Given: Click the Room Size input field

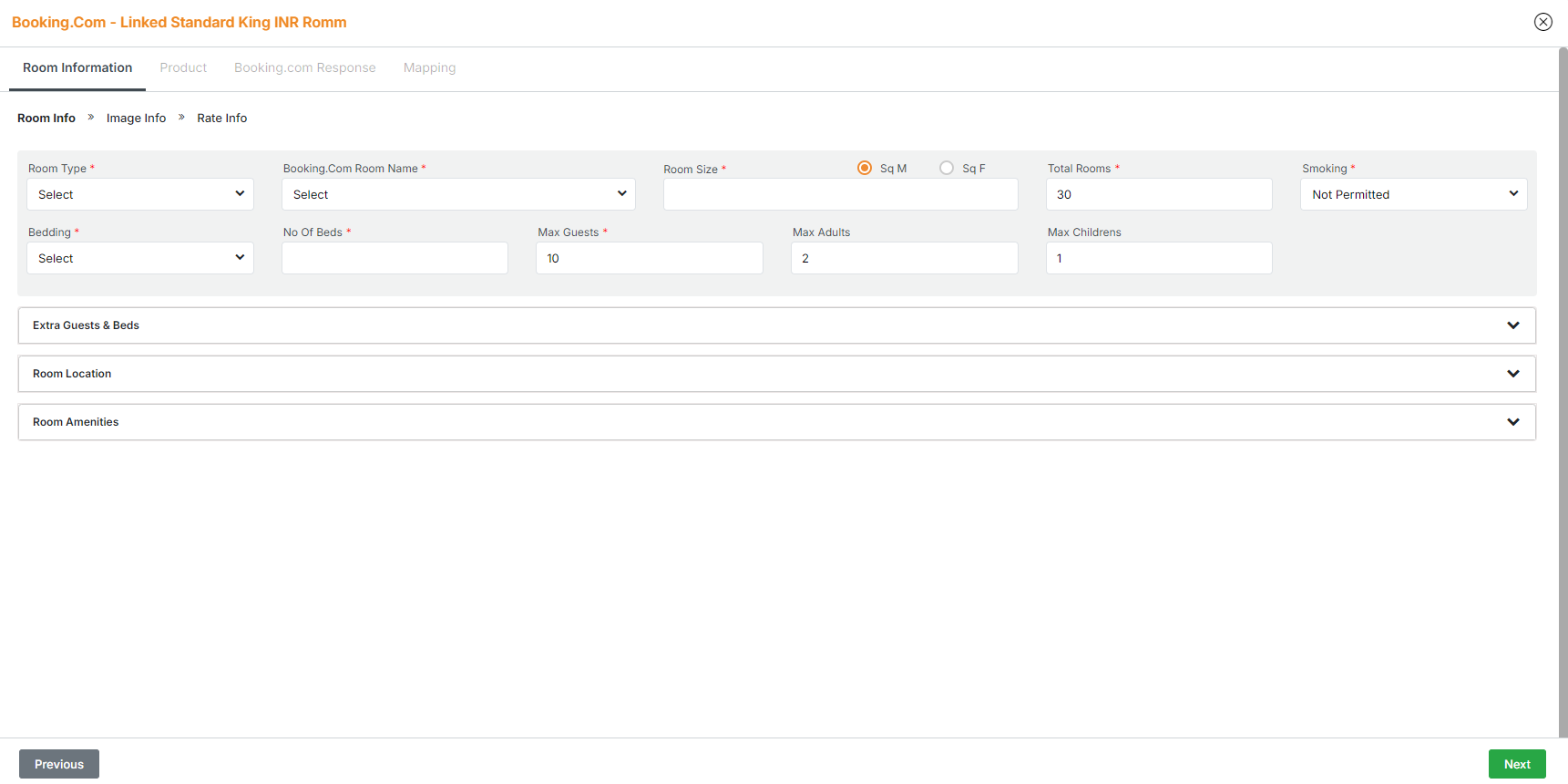Looking at the screenshot, I should (x=840, y=194).
